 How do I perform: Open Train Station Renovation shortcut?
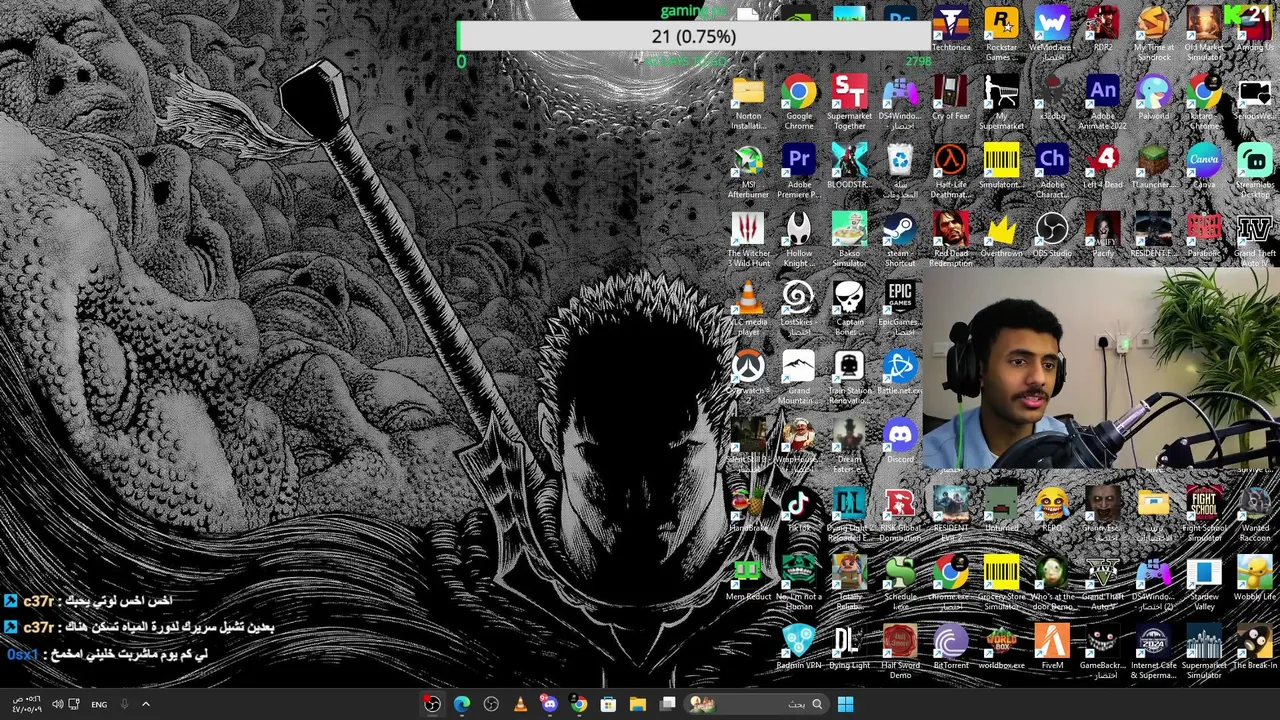point(849,377)
